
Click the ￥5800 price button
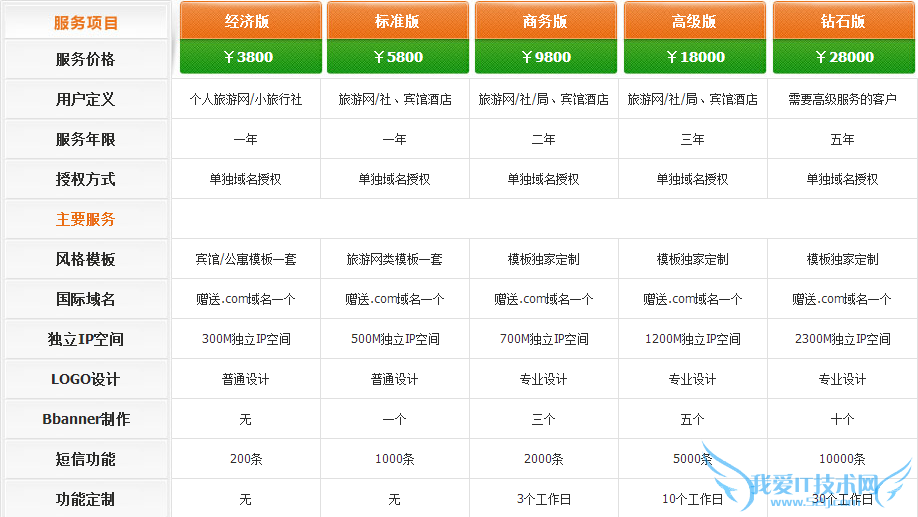click(x=398, y=57)
